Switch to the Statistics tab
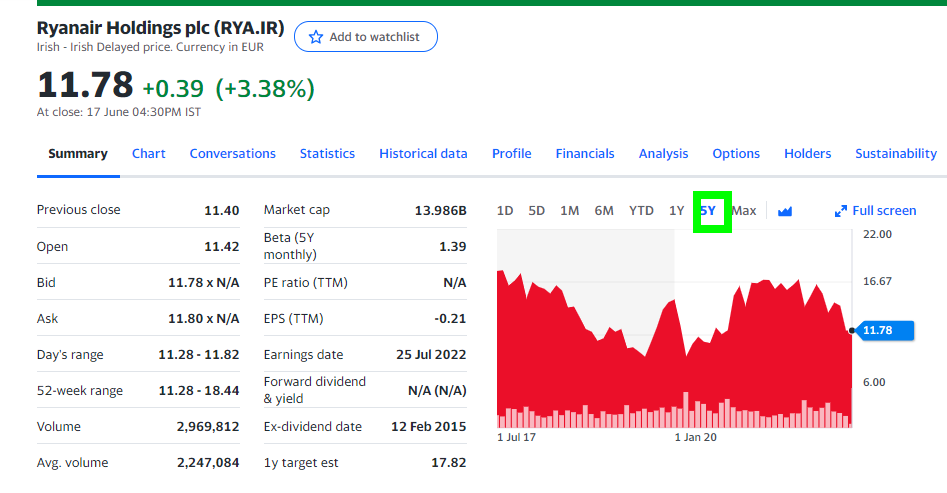947x493 pixels. [327, 153]
